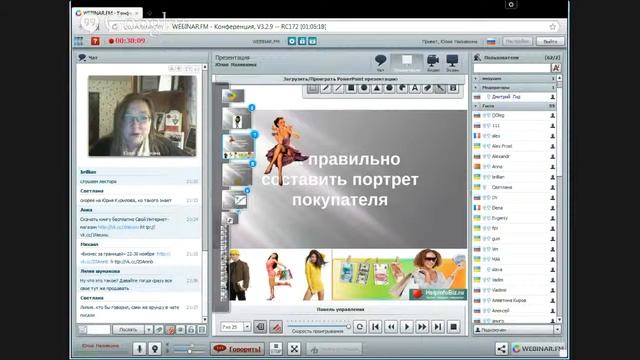640x360 pixels.
Task: Click the STOP icon next to Говорить
Action: (x=276, y=349)
